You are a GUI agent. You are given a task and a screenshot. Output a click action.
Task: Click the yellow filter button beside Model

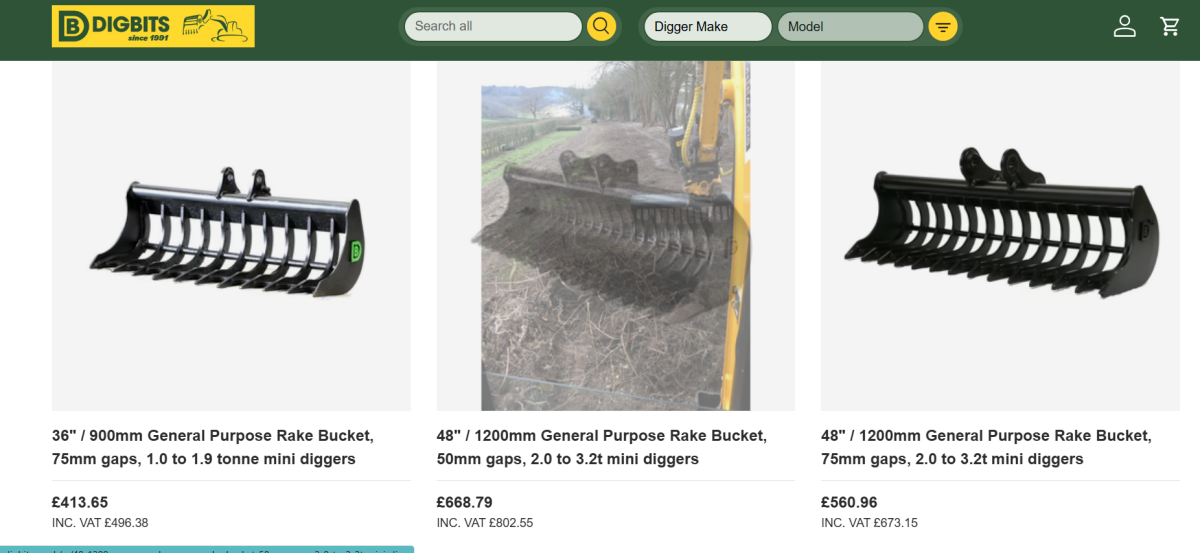[x=943, y=26]
